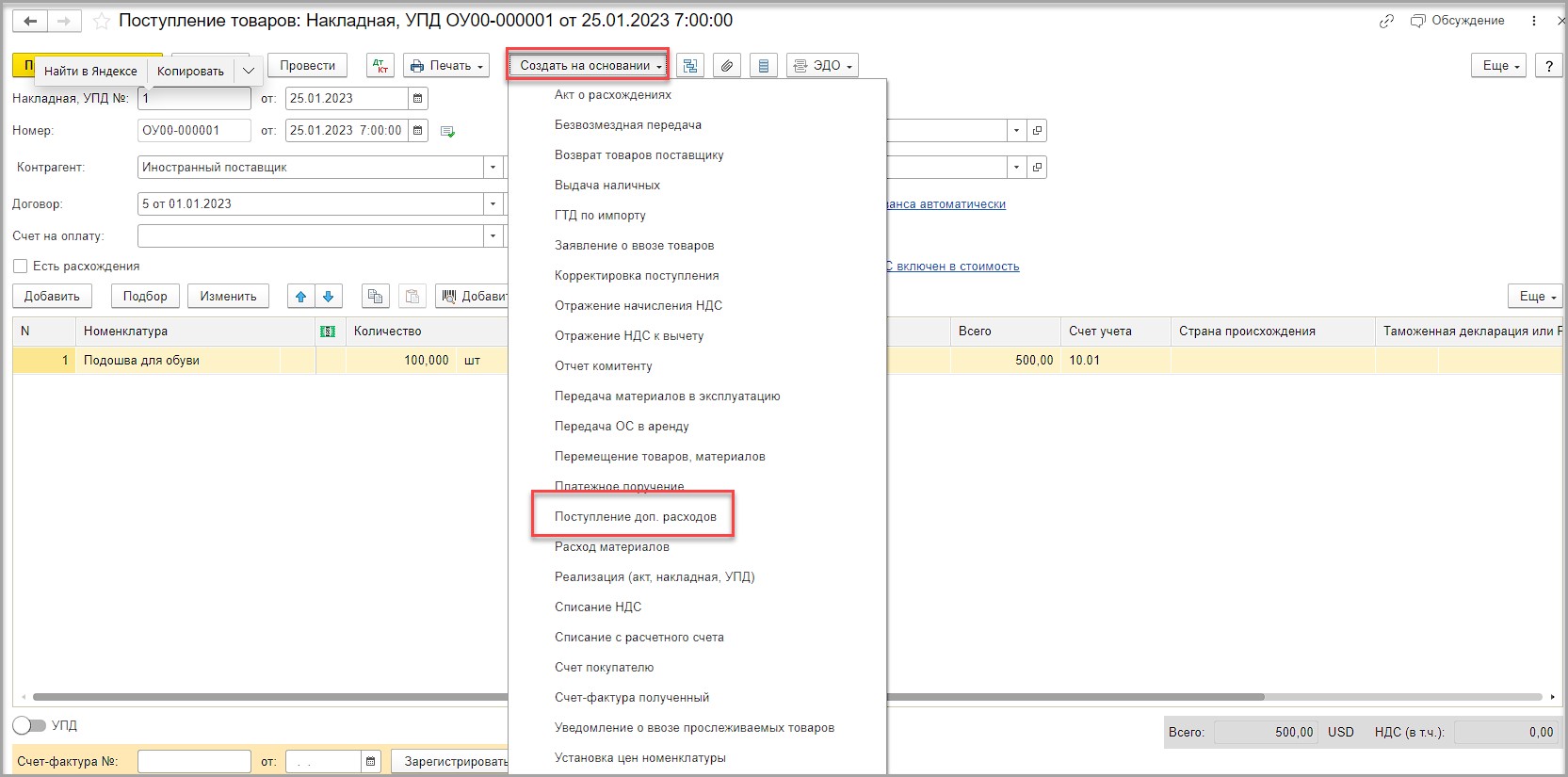
Task: Click Зарегистрировать button
Action: click(450, 761)
